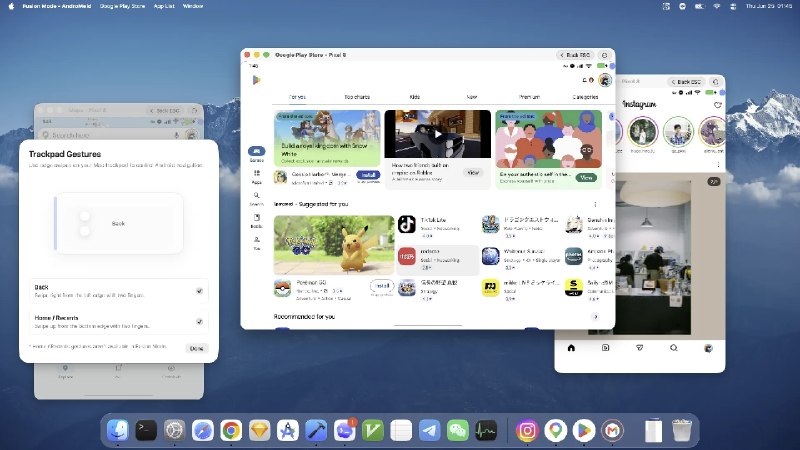Open the yellow mixi app icon
Image resolution: width=800 pixels, height=450 pixels.
click(490, 288)
